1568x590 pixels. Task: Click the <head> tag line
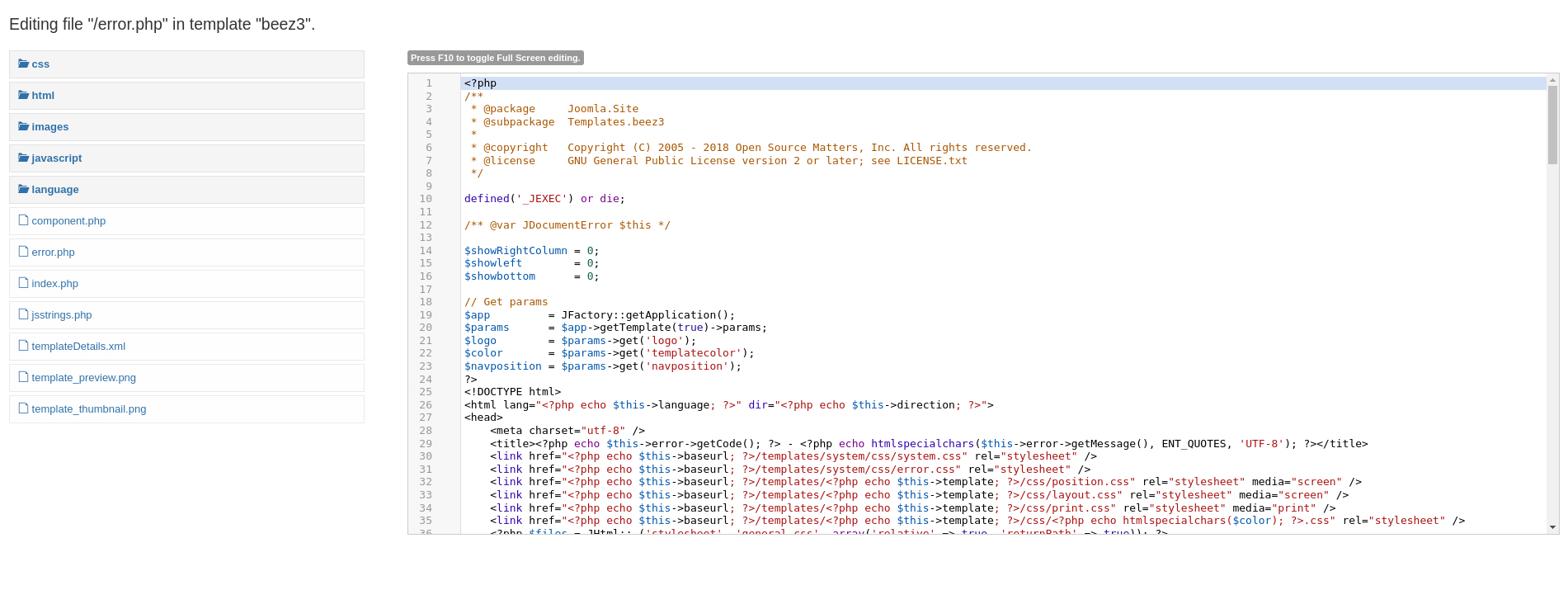483,418
